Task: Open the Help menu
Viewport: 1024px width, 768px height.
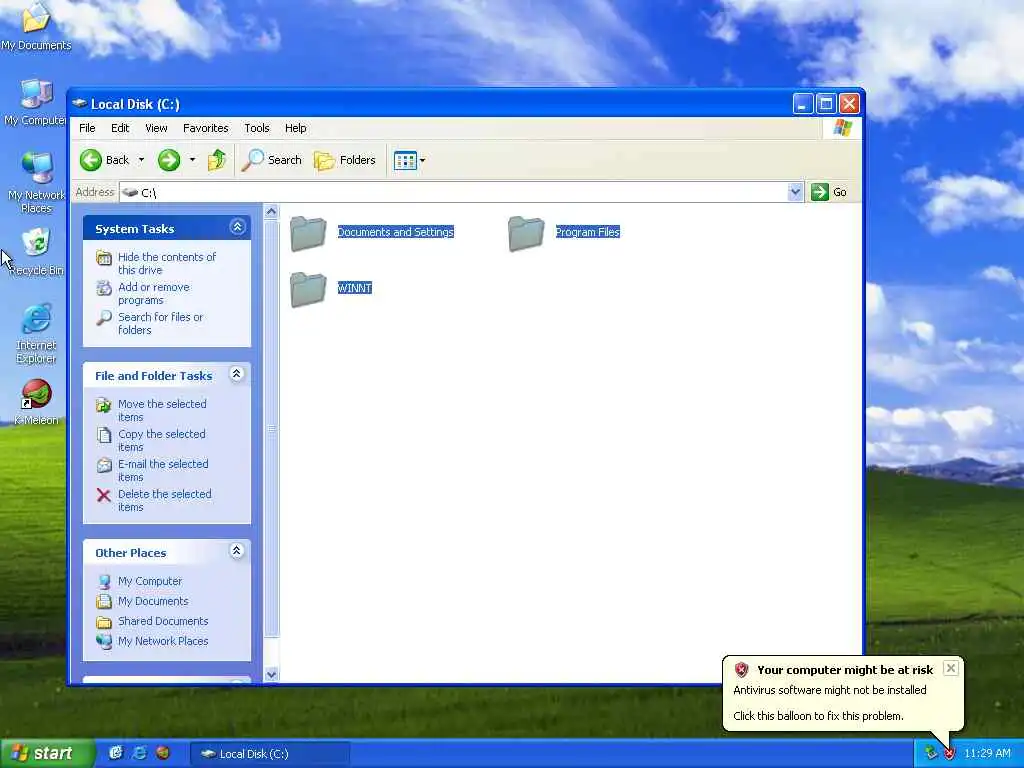Action: tap(296, 128)
